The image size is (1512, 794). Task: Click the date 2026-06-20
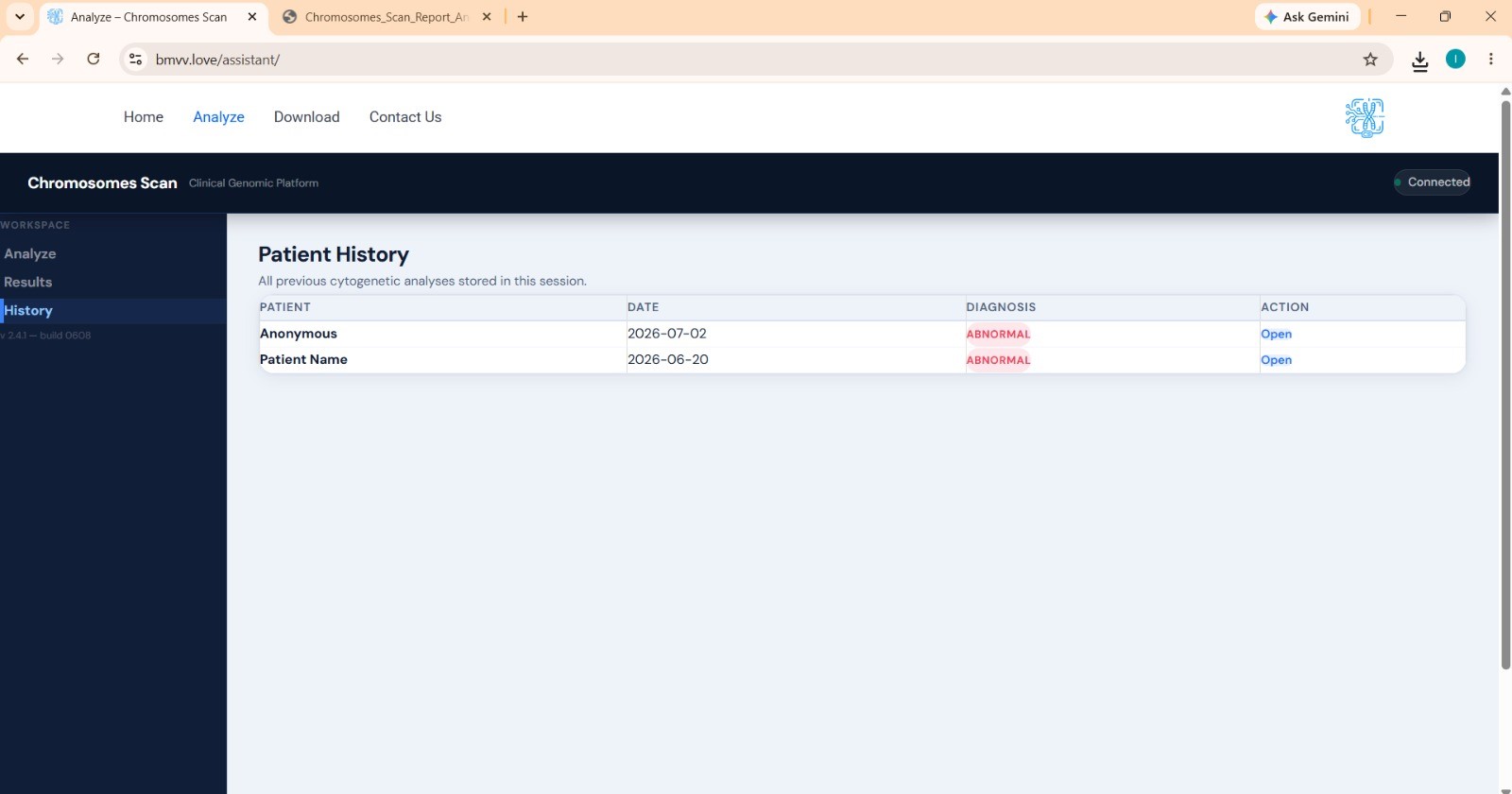point(668,360)
